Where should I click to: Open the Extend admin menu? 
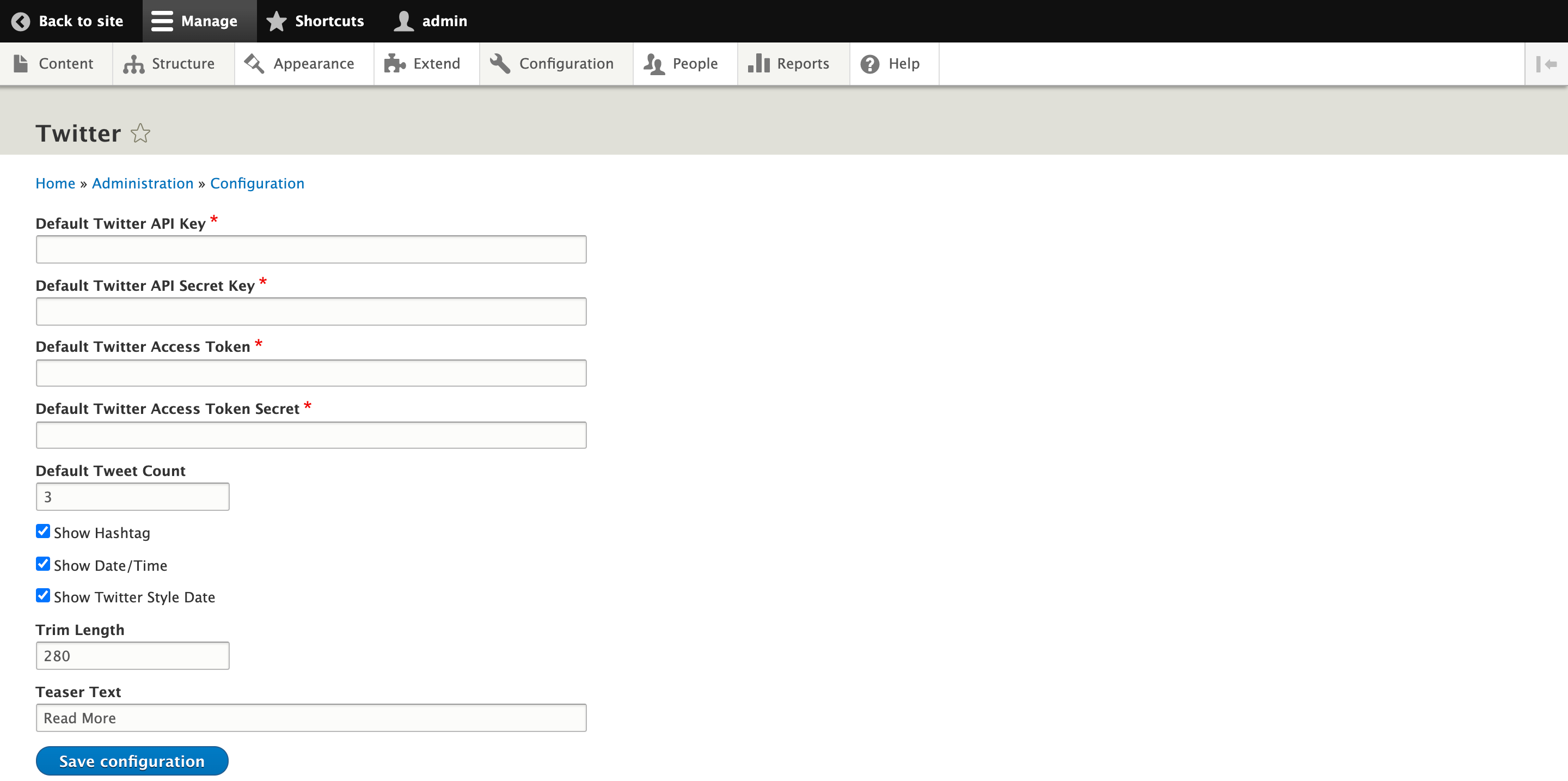tap(426, 64)
